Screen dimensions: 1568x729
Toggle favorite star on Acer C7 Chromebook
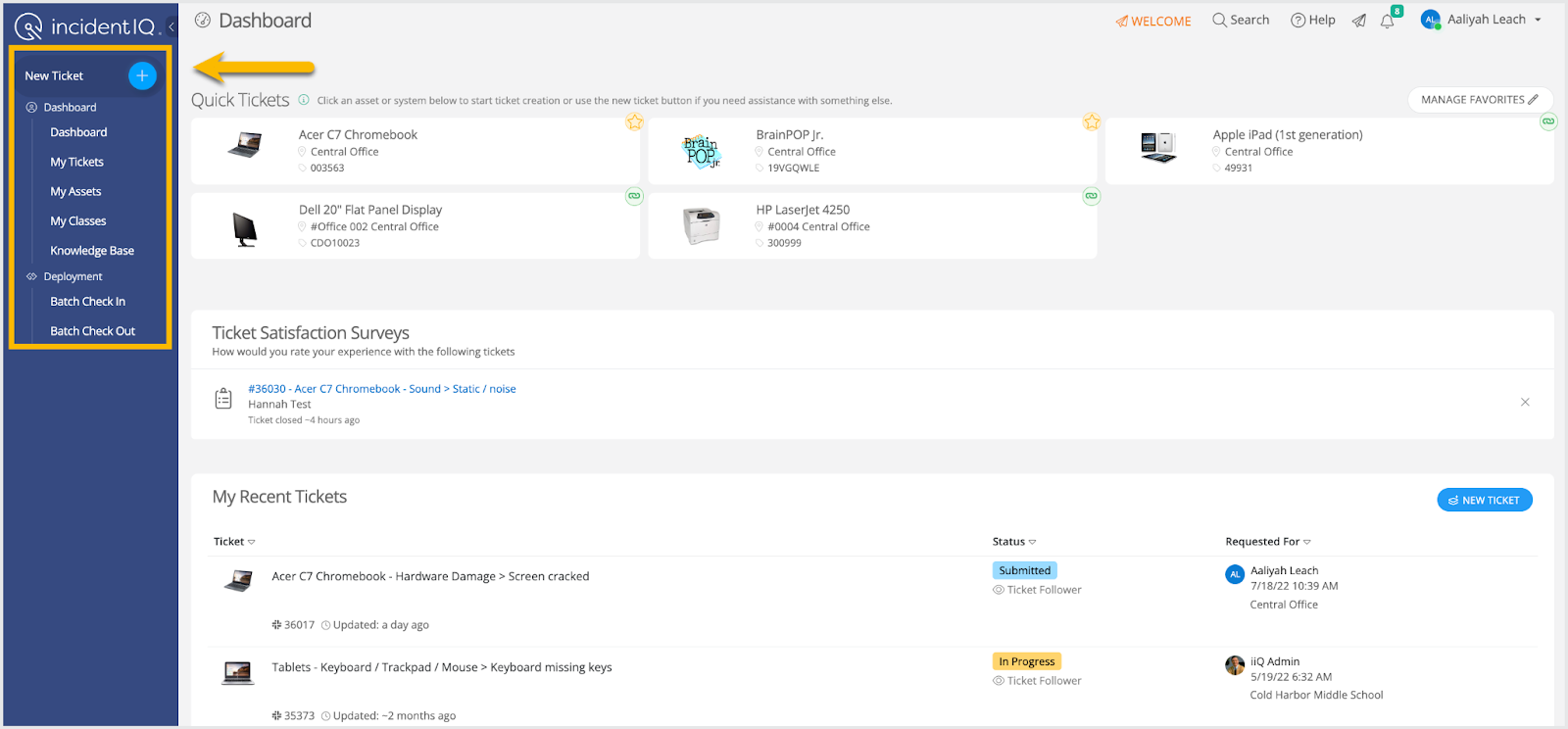point(634,121)
